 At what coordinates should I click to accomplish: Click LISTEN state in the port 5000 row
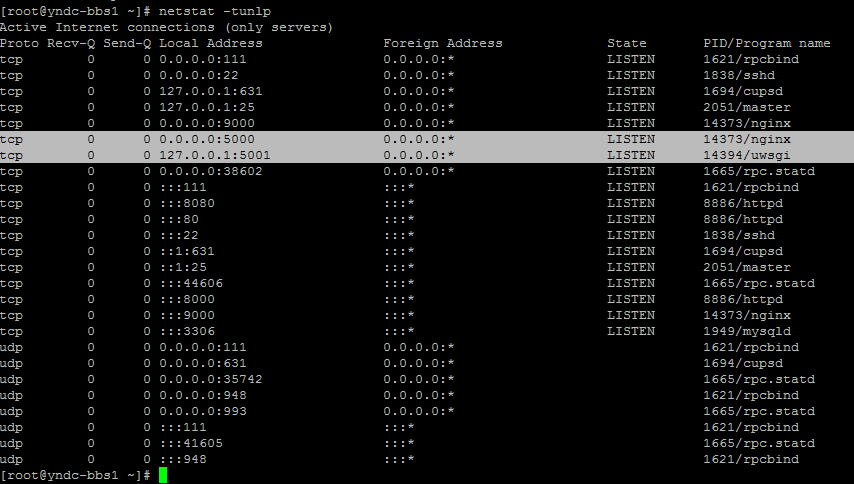click(631, 139)
